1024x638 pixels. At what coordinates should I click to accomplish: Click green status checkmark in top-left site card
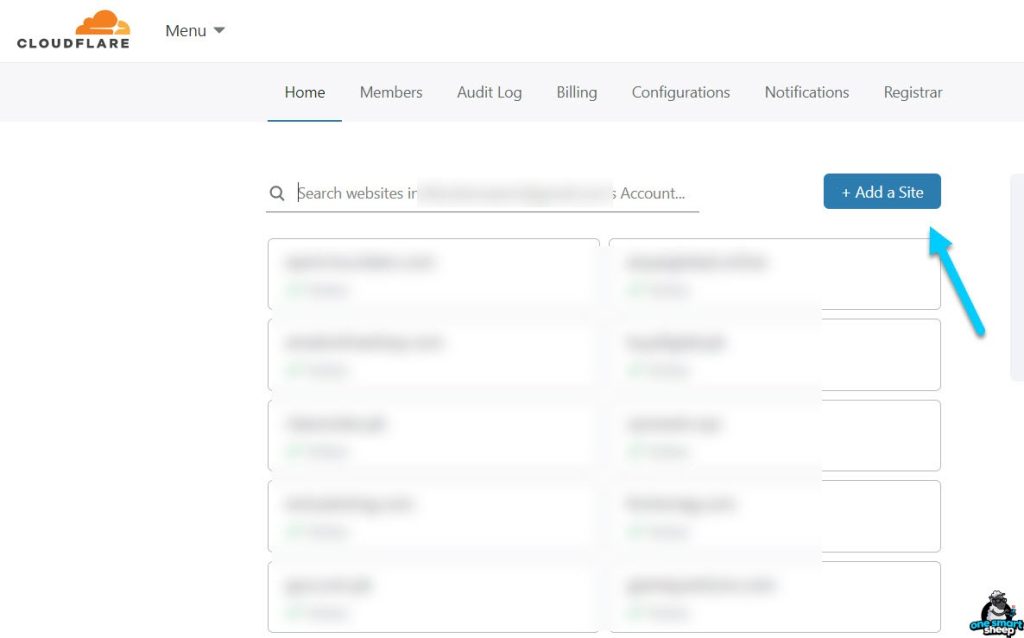tap(294, 290)
